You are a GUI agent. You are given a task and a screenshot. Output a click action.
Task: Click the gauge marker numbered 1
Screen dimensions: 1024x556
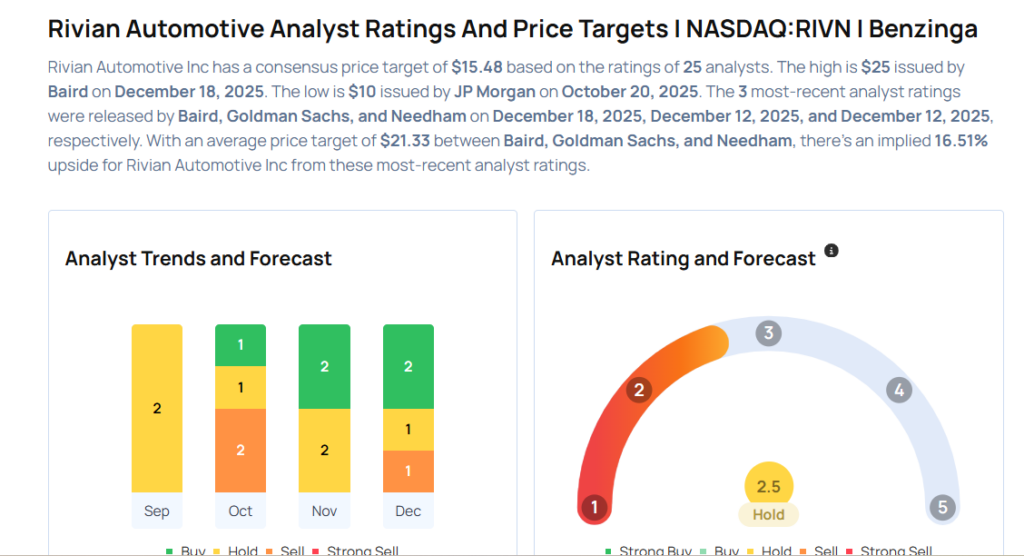coord(594,507)
